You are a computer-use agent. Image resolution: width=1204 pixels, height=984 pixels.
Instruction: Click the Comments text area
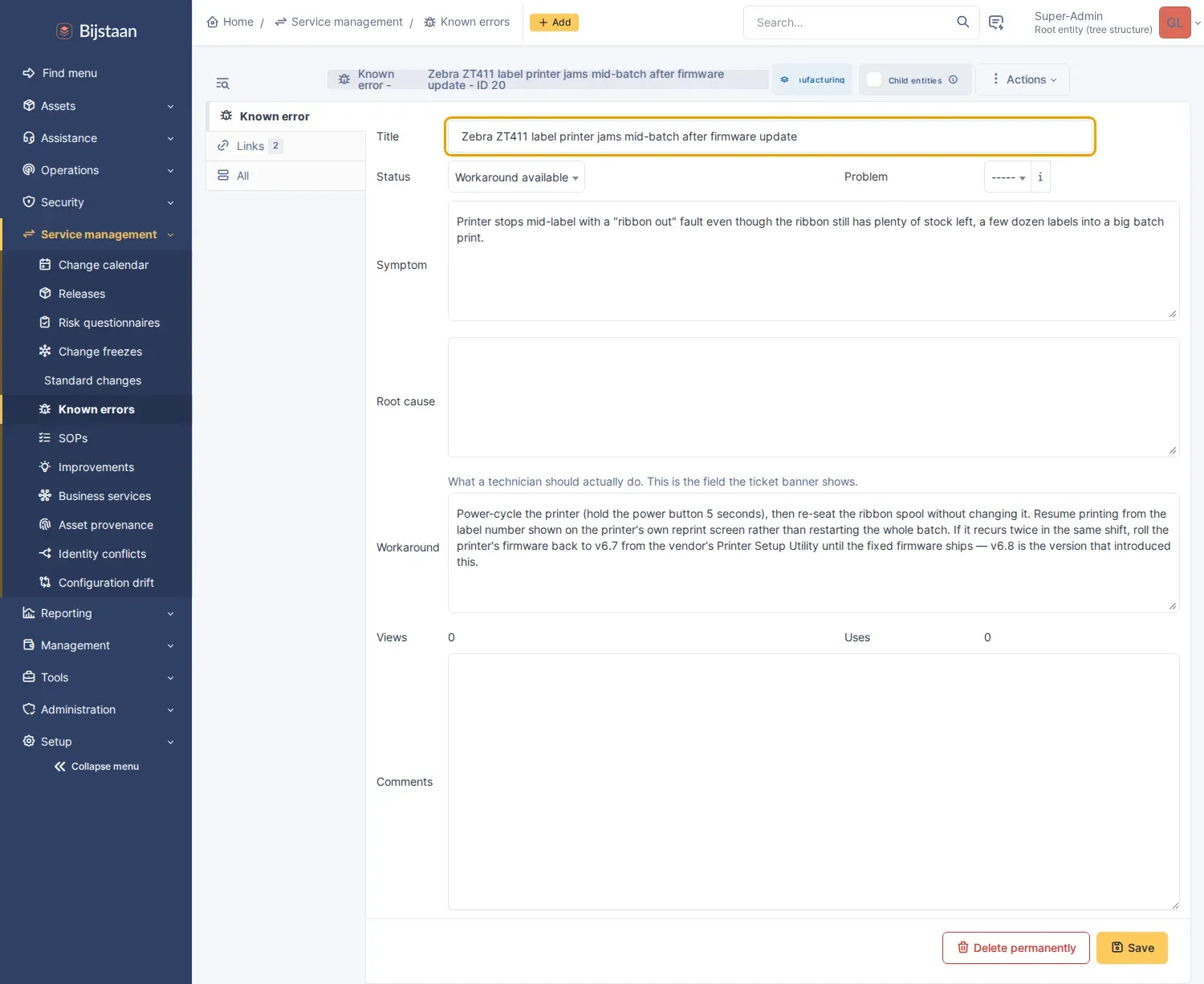[813, 782]
